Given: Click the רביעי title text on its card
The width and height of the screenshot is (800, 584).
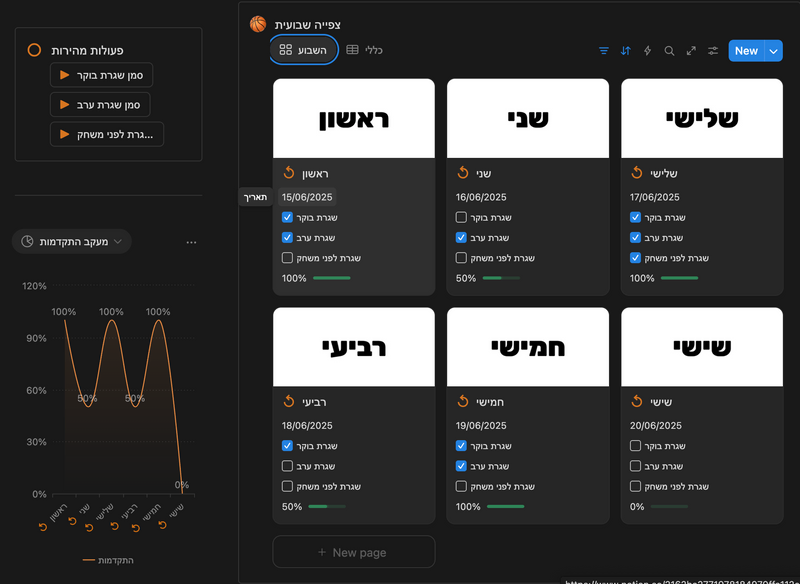Looking at the screenshot, I should [314, 402].
